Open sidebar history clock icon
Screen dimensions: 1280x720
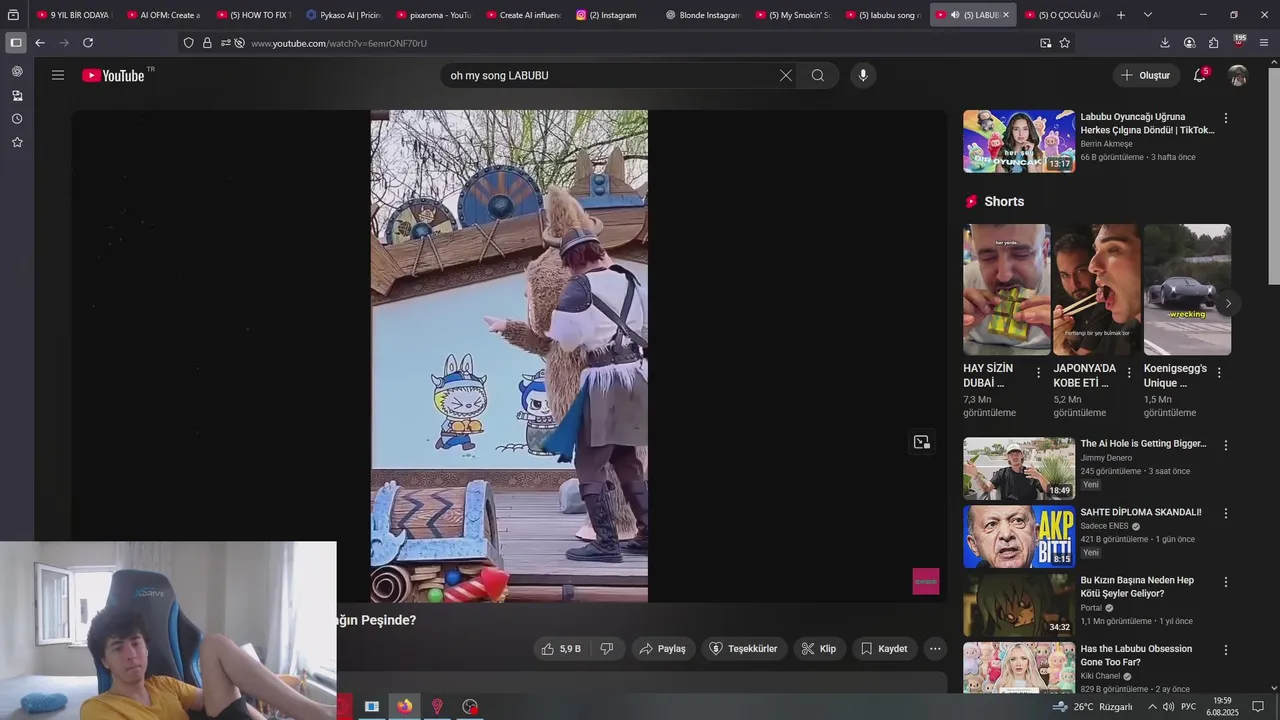[17, 119]
